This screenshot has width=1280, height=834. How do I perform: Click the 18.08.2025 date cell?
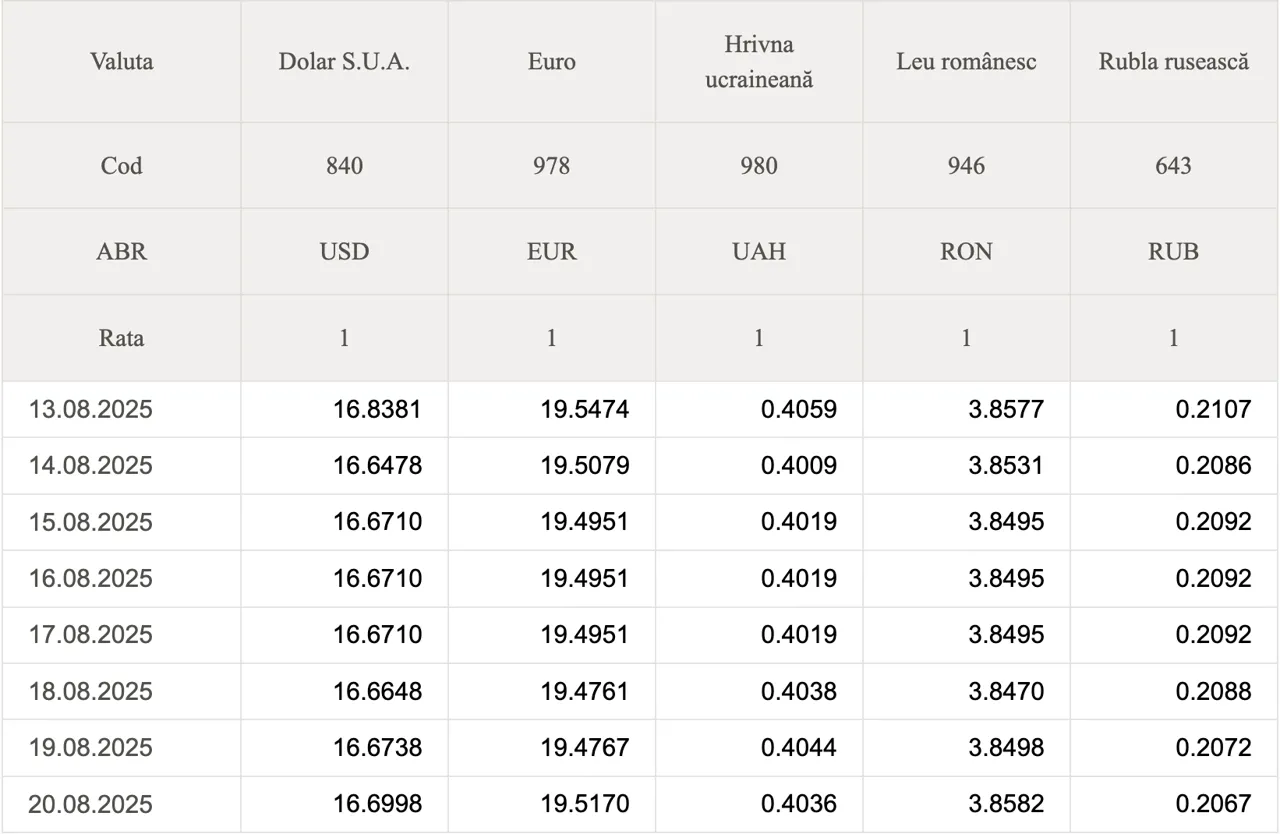[x=90, y=691]
